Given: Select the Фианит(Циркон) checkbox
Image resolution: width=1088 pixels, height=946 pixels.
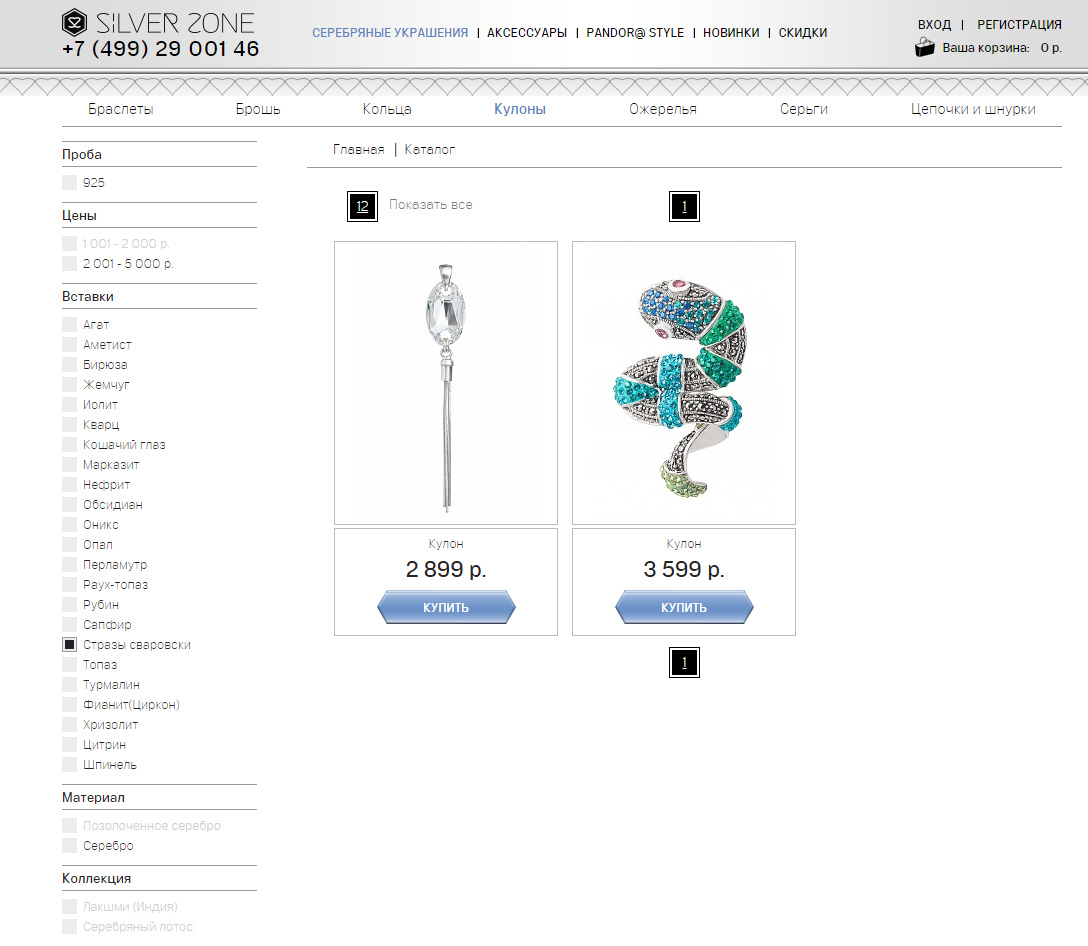Looking at the screenshot, I should (69, 704).
